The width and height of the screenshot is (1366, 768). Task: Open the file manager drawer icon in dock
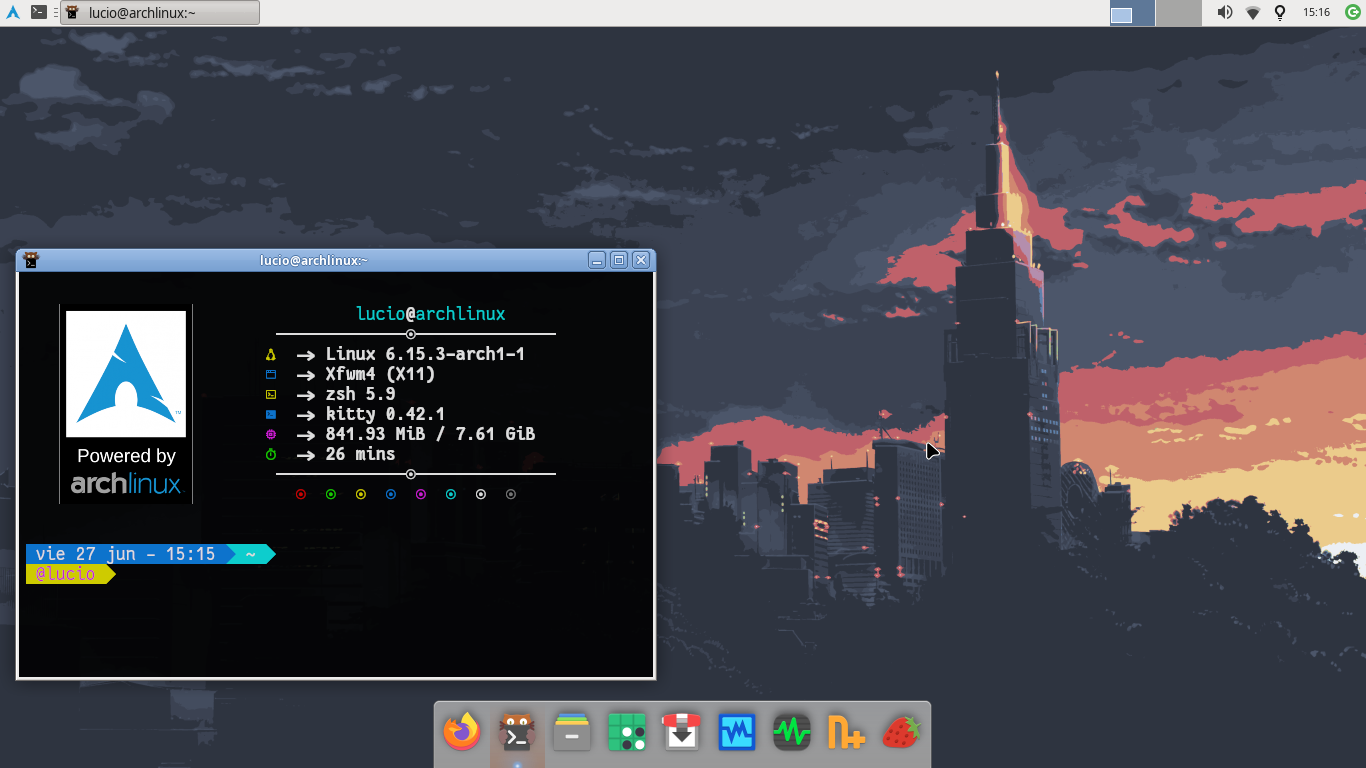[x=572, y=732]
